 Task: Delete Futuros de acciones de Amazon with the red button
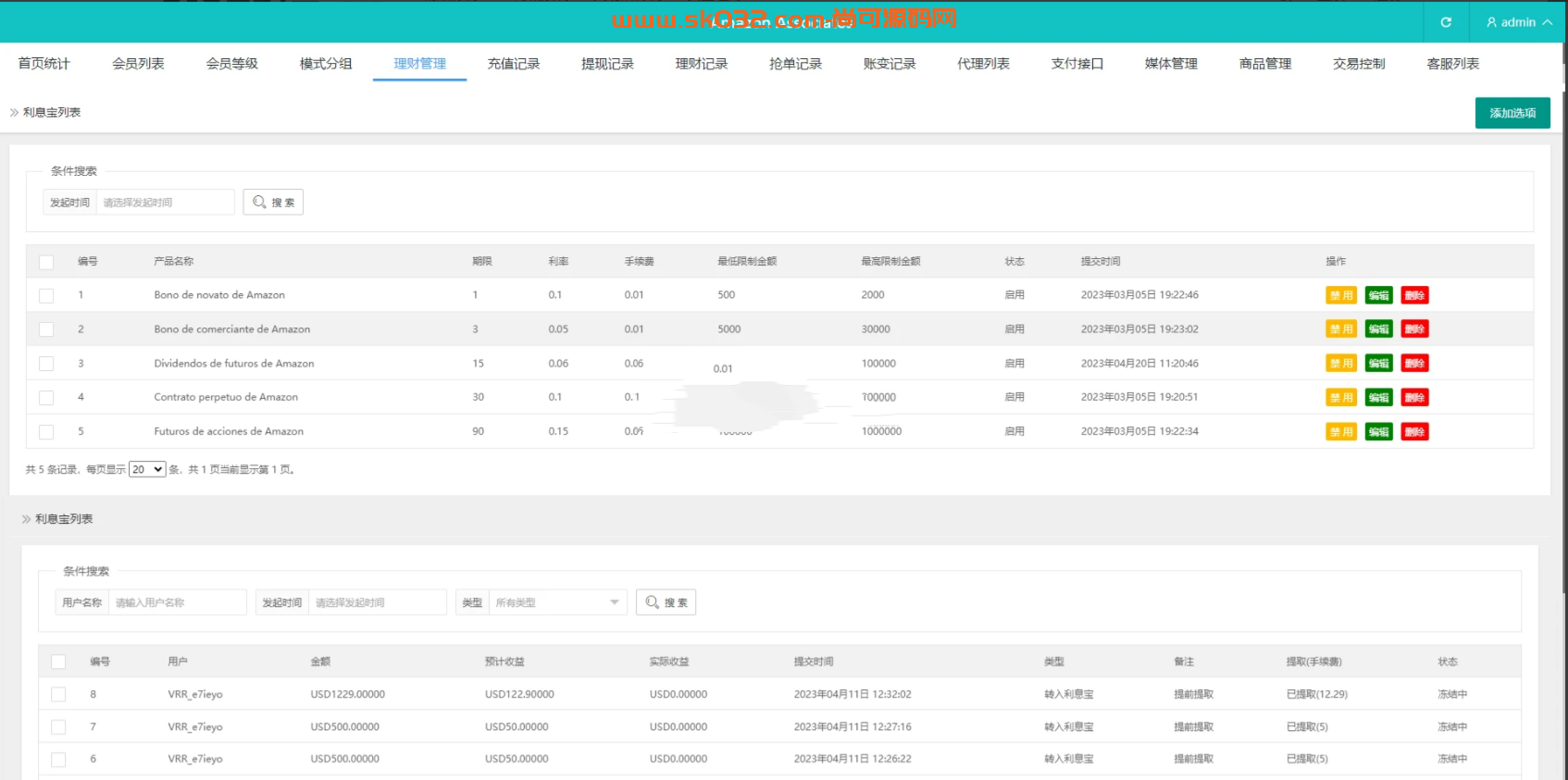pyautogui.click(x=1414, y=432)
